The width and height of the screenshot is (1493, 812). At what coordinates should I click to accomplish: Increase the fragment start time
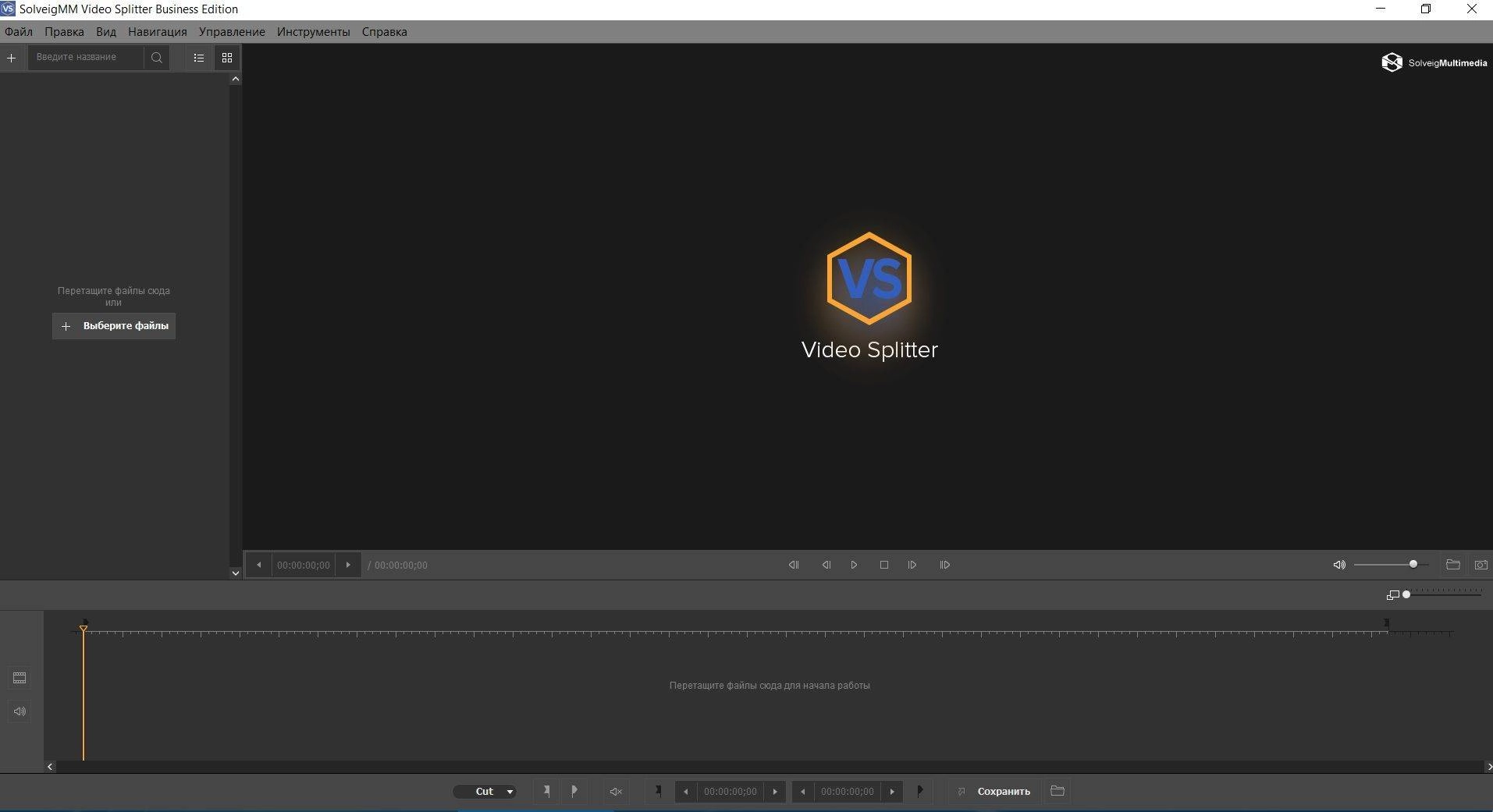(775, 792)
